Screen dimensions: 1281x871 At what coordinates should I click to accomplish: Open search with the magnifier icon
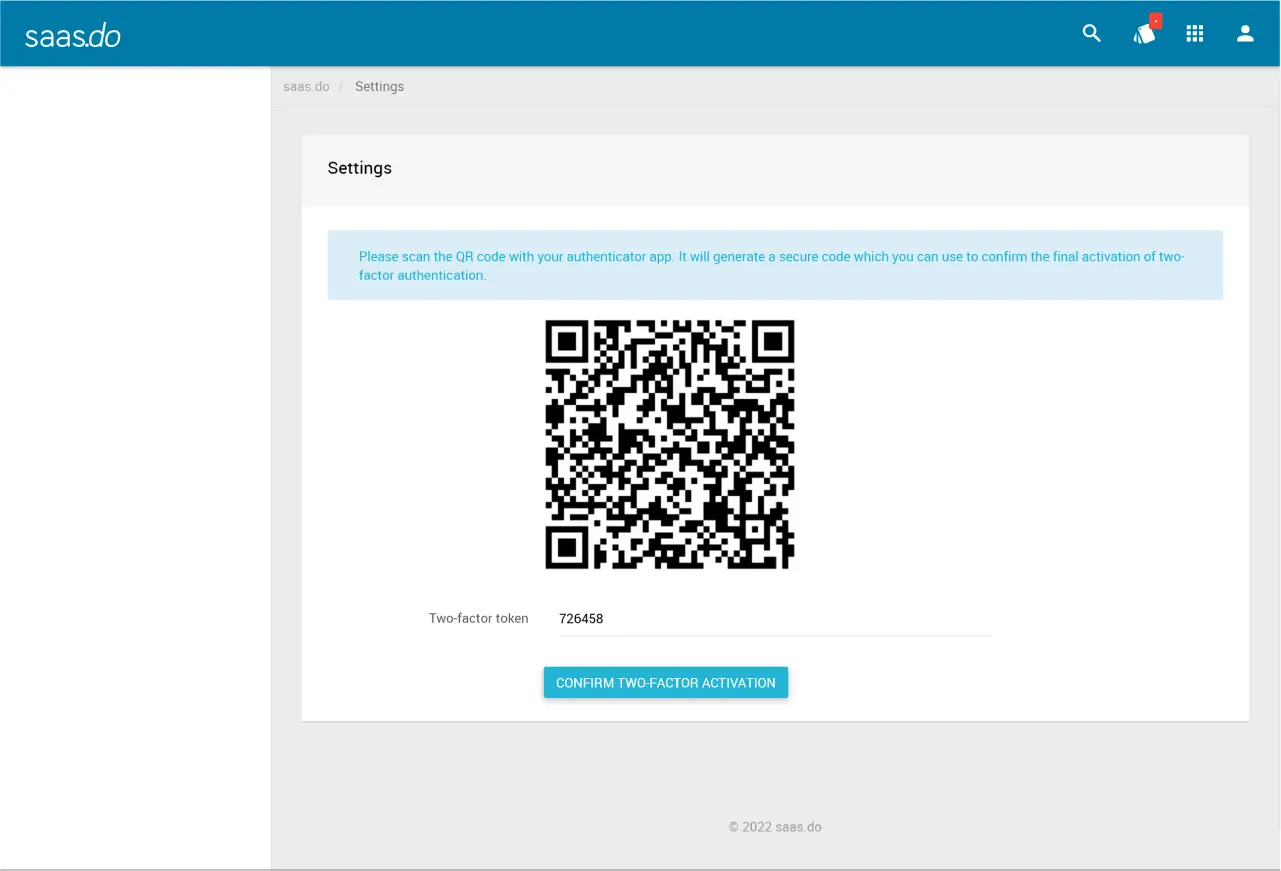pyautogui.click(x=1092, y=34)
